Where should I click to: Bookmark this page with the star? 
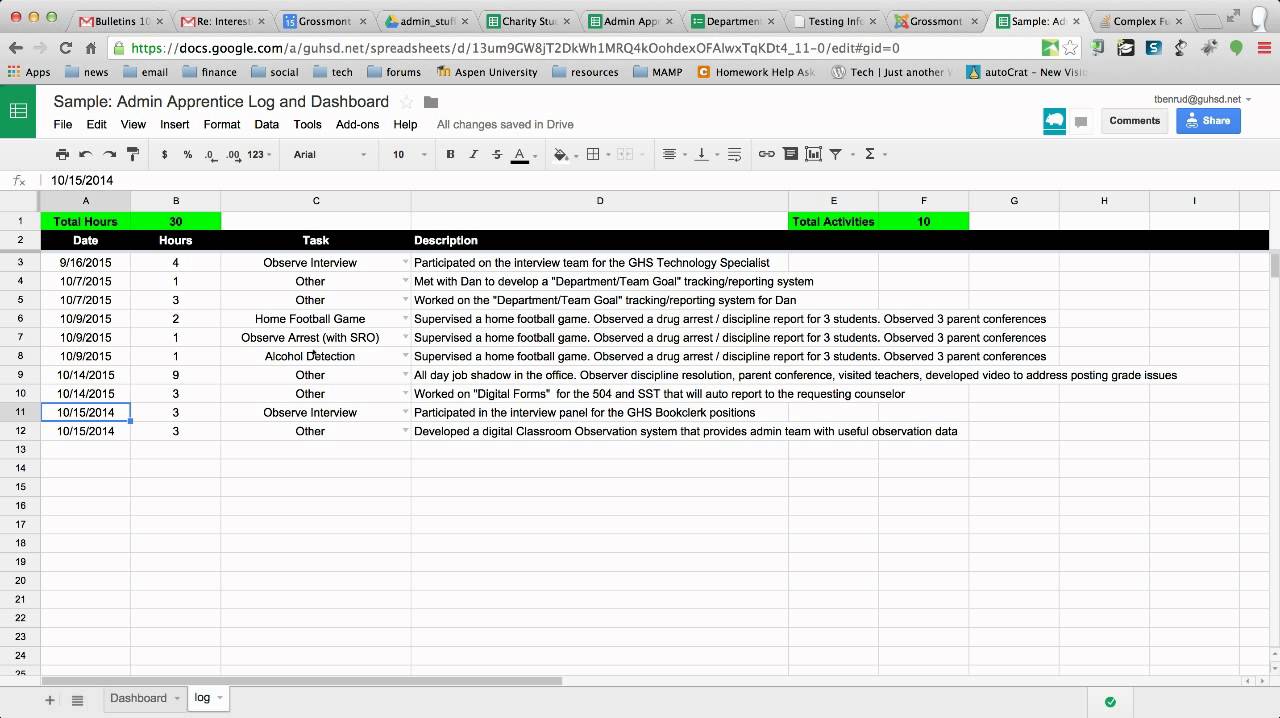[x=1071, y=47]
